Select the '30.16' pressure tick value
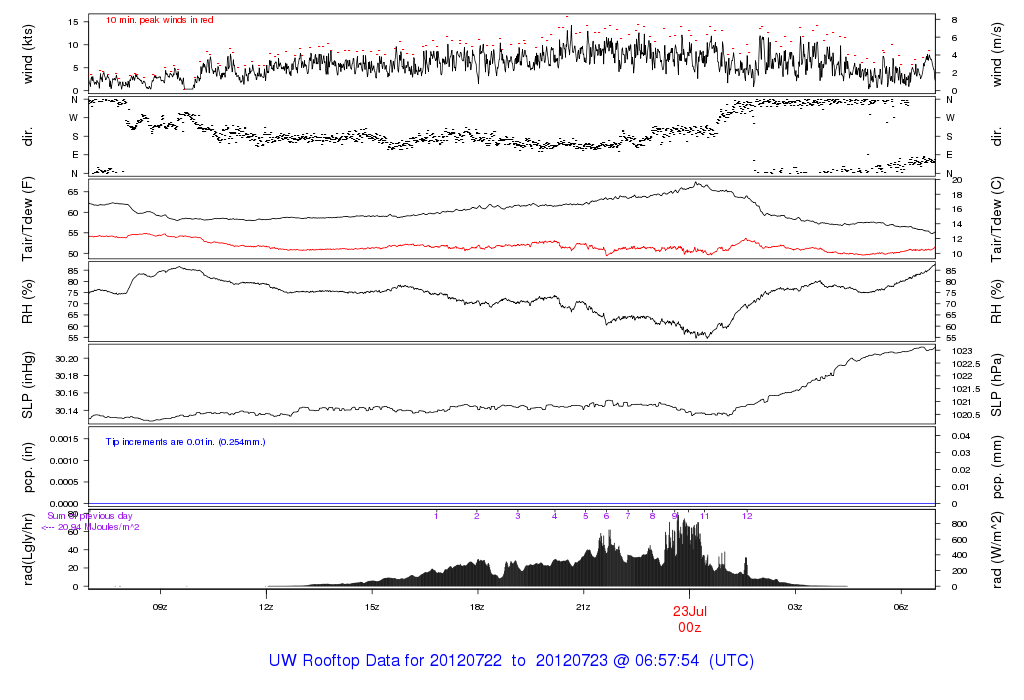1024x700 pixels. [x=67, y=393]
